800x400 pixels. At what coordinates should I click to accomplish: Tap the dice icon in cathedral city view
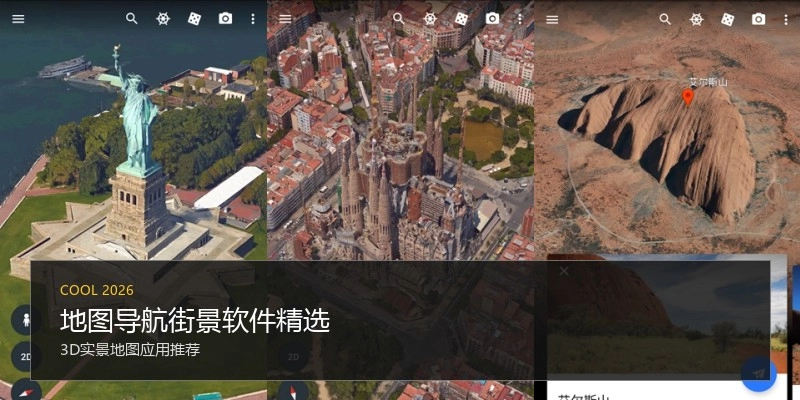pos(461,19)
